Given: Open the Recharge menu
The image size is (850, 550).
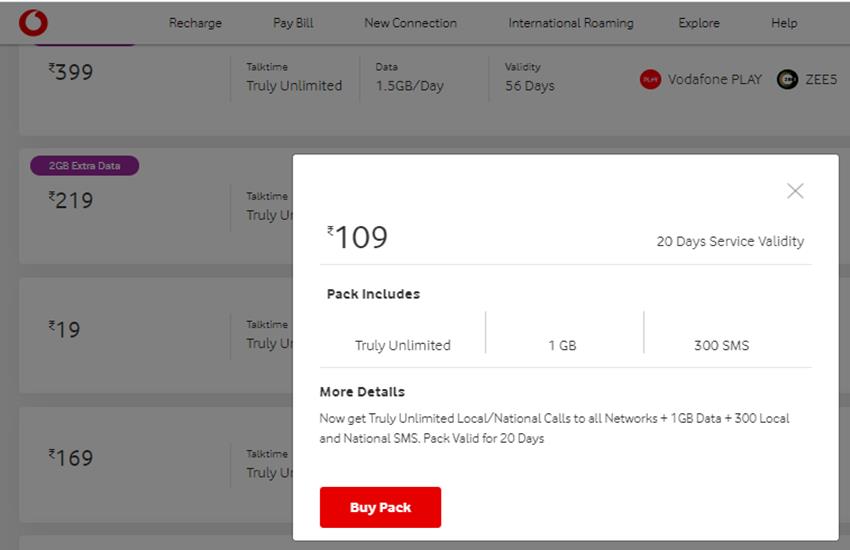Looking at the screenshot, I should coord(195,23).
